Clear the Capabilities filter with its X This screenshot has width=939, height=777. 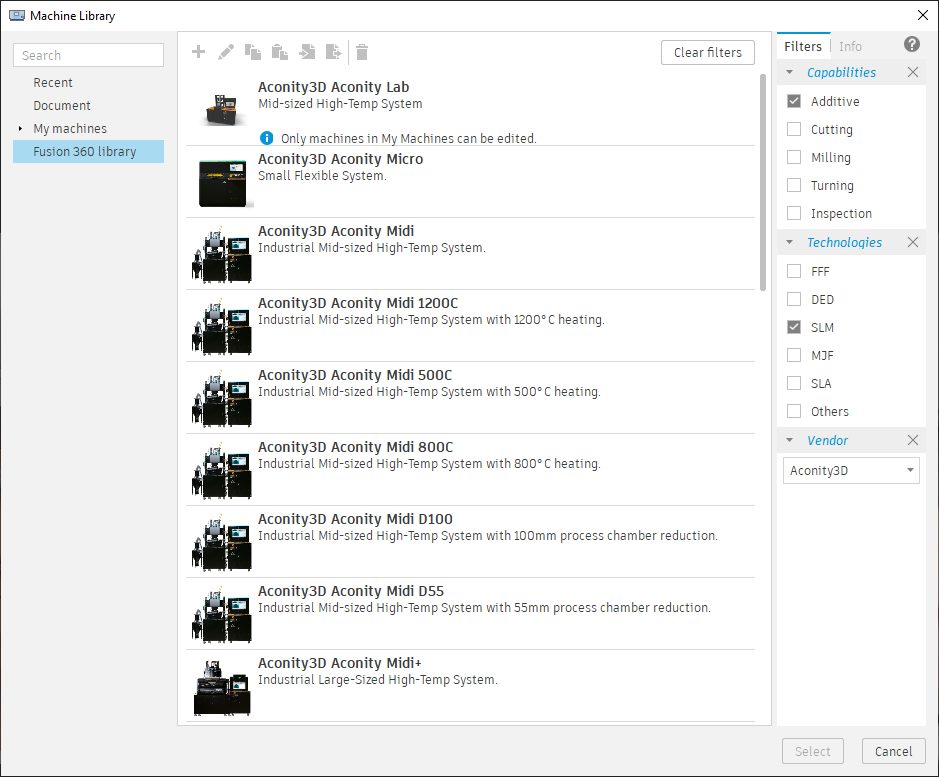913,72
